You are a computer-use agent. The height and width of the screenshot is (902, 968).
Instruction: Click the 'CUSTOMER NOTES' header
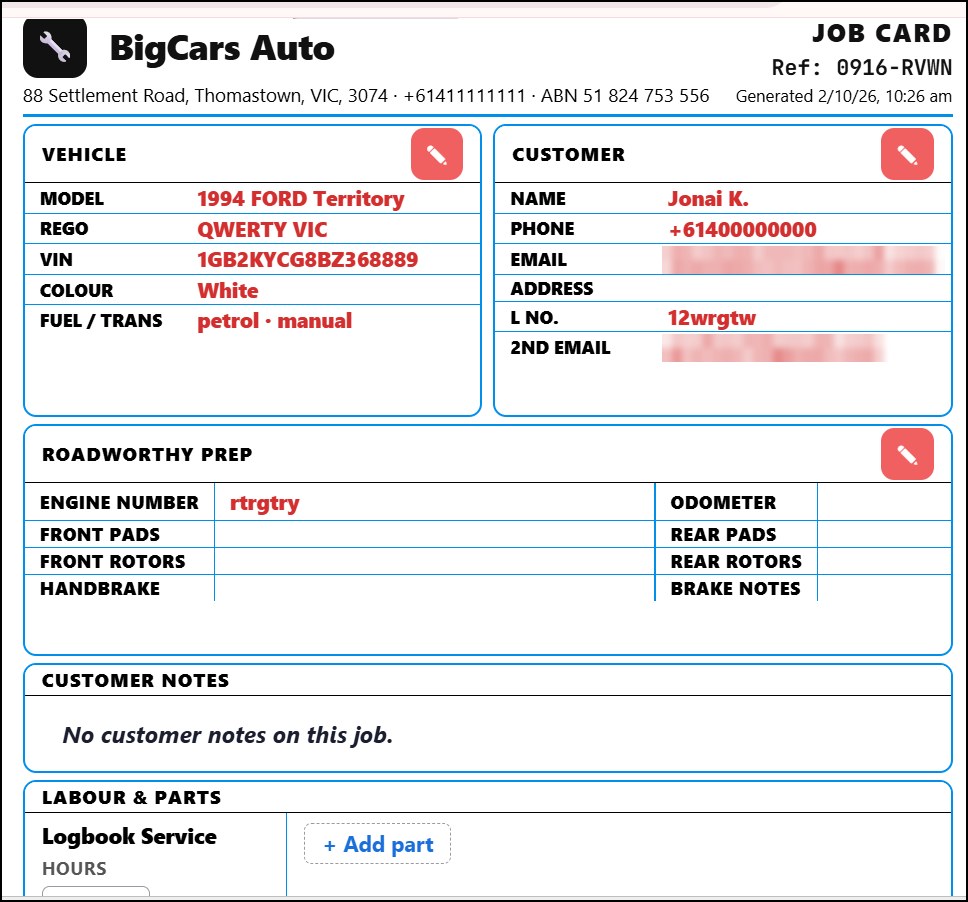tap(135, 680)
